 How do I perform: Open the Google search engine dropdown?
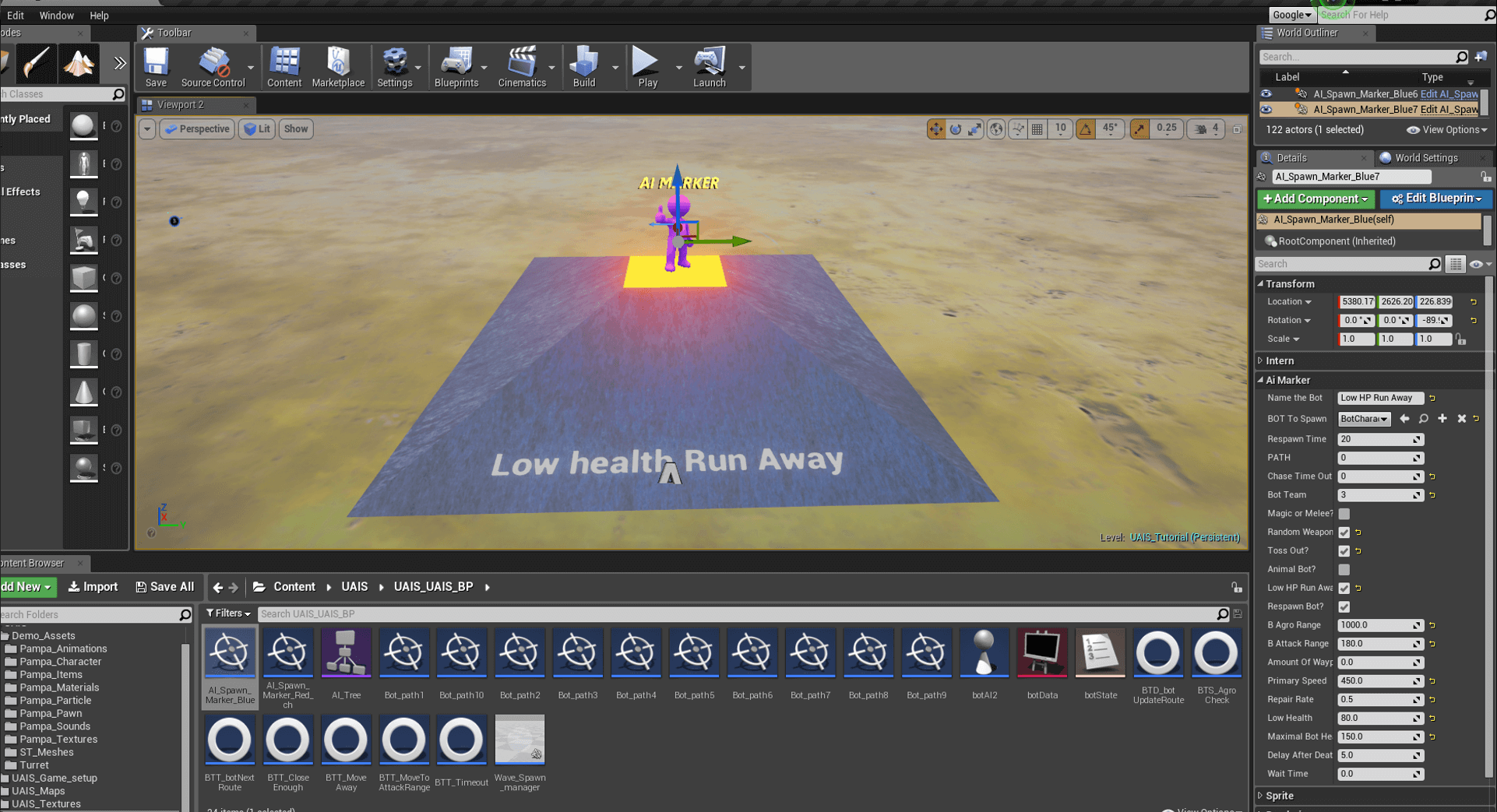pyautogui.click(x=1291, y=15)
